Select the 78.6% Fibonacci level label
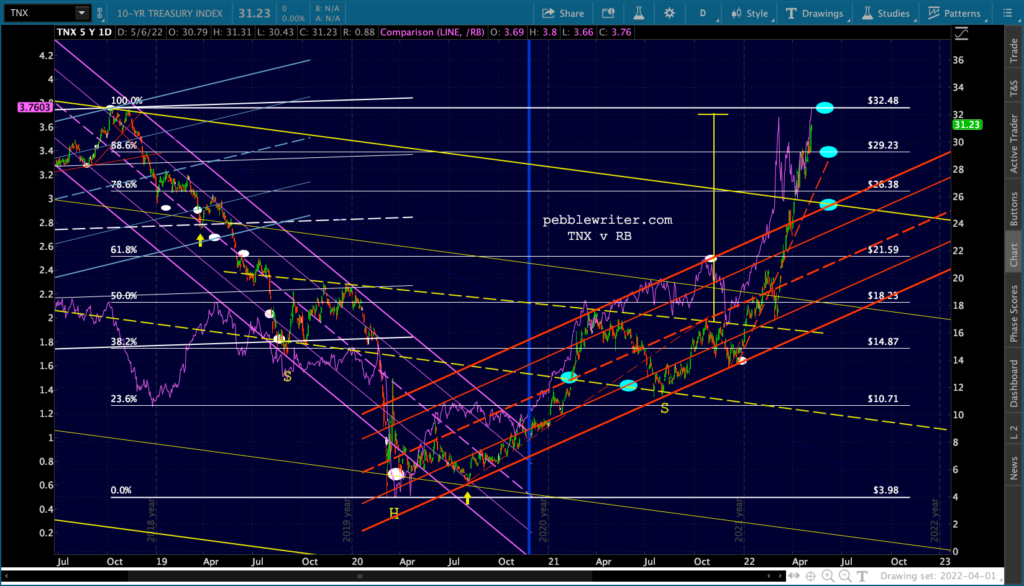 click(124, 184)
